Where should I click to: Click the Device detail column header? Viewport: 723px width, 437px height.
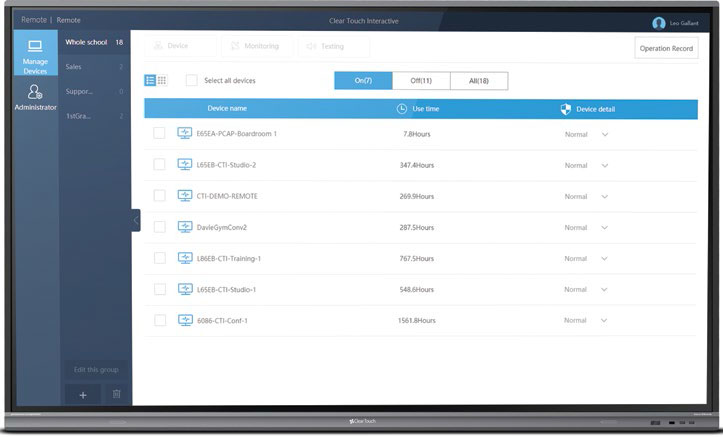click(x=595, y=109)
